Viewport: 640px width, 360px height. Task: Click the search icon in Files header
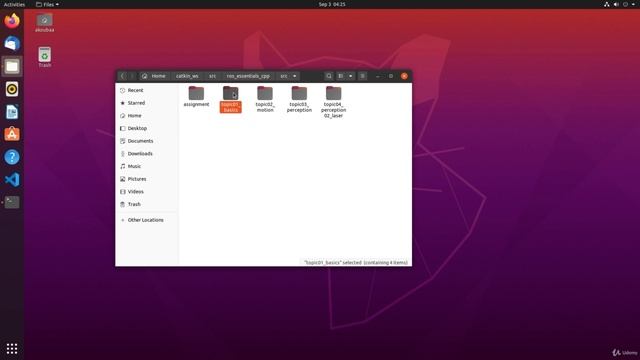pyautogui.click(x=329, y=76)
